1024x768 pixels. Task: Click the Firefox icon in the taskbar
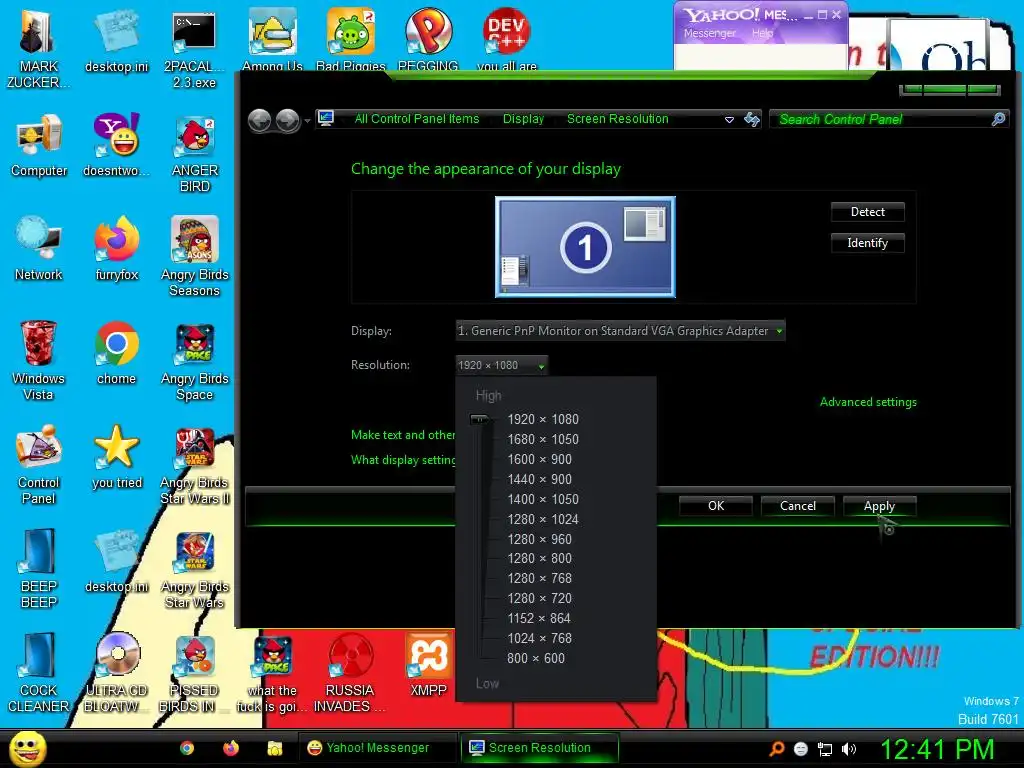(231, 748)
